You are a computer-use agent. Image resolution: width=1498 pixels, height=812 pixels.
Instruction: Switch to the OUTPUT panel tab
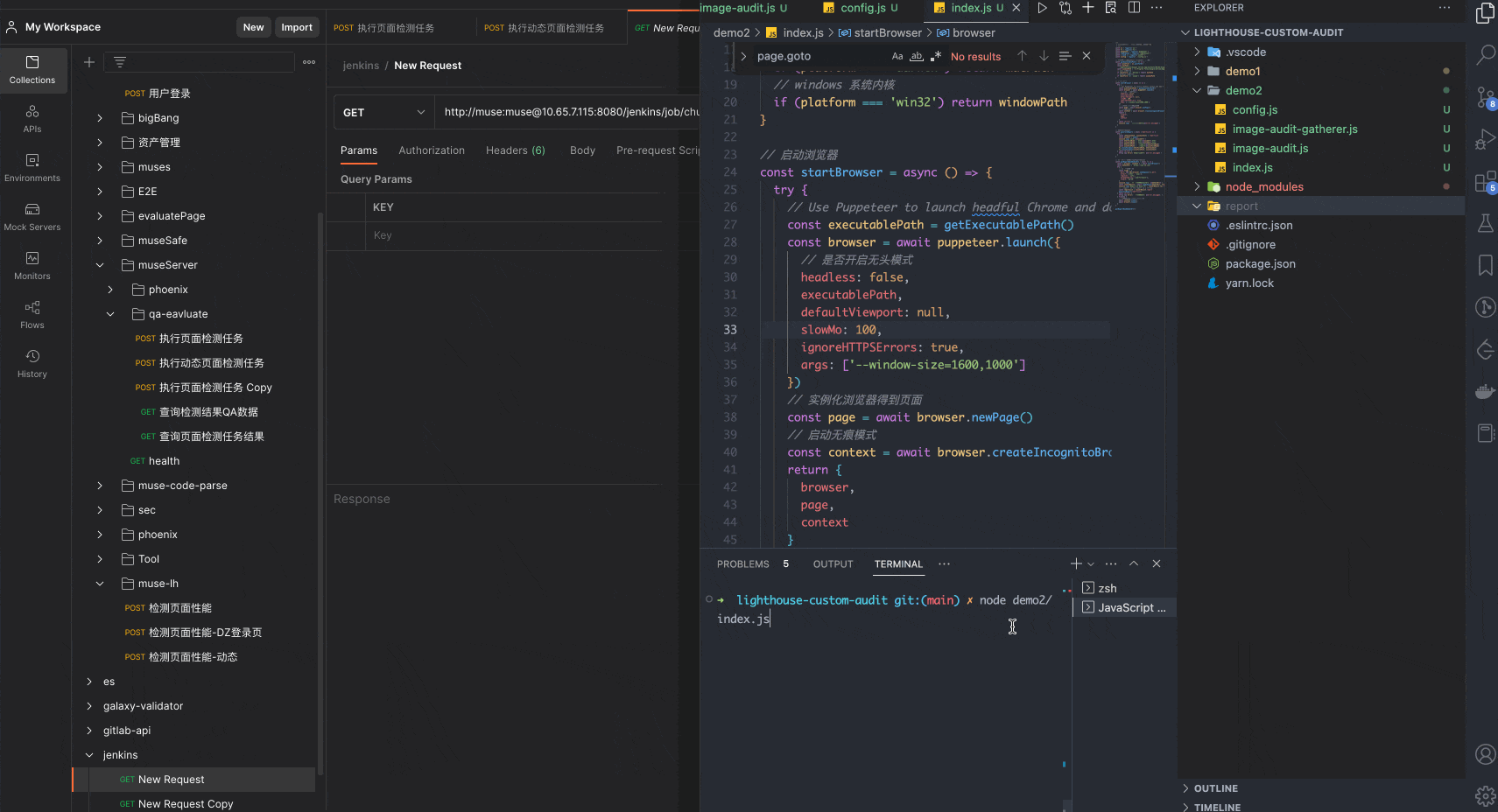pyautogui.click(x=833, y=564)
